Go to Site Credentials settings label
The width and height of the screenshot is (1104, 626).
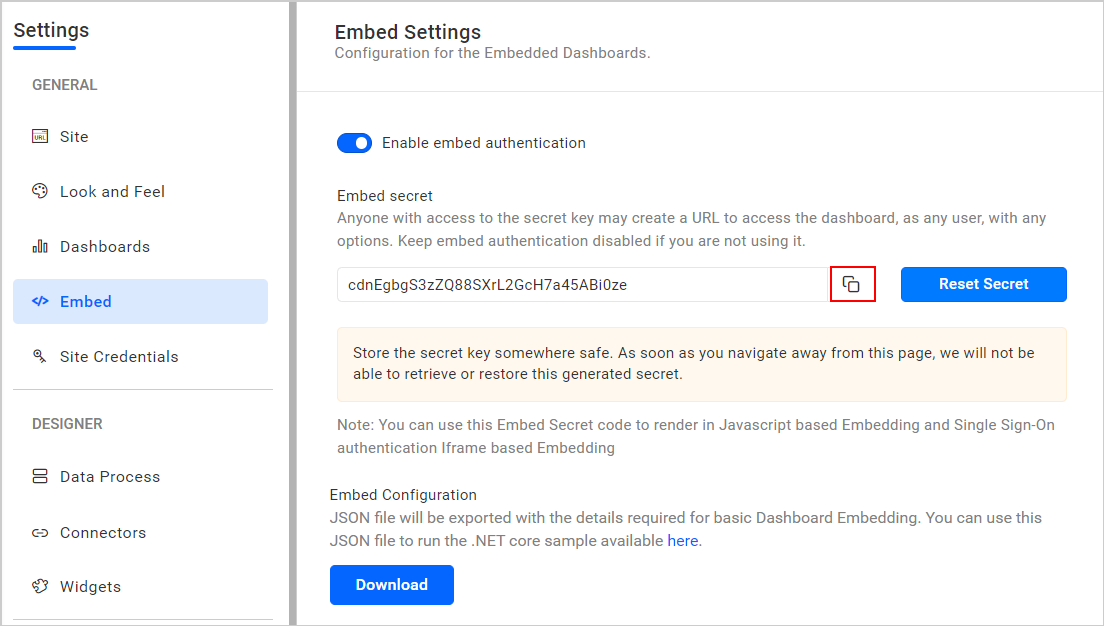(x=119, y=356)
